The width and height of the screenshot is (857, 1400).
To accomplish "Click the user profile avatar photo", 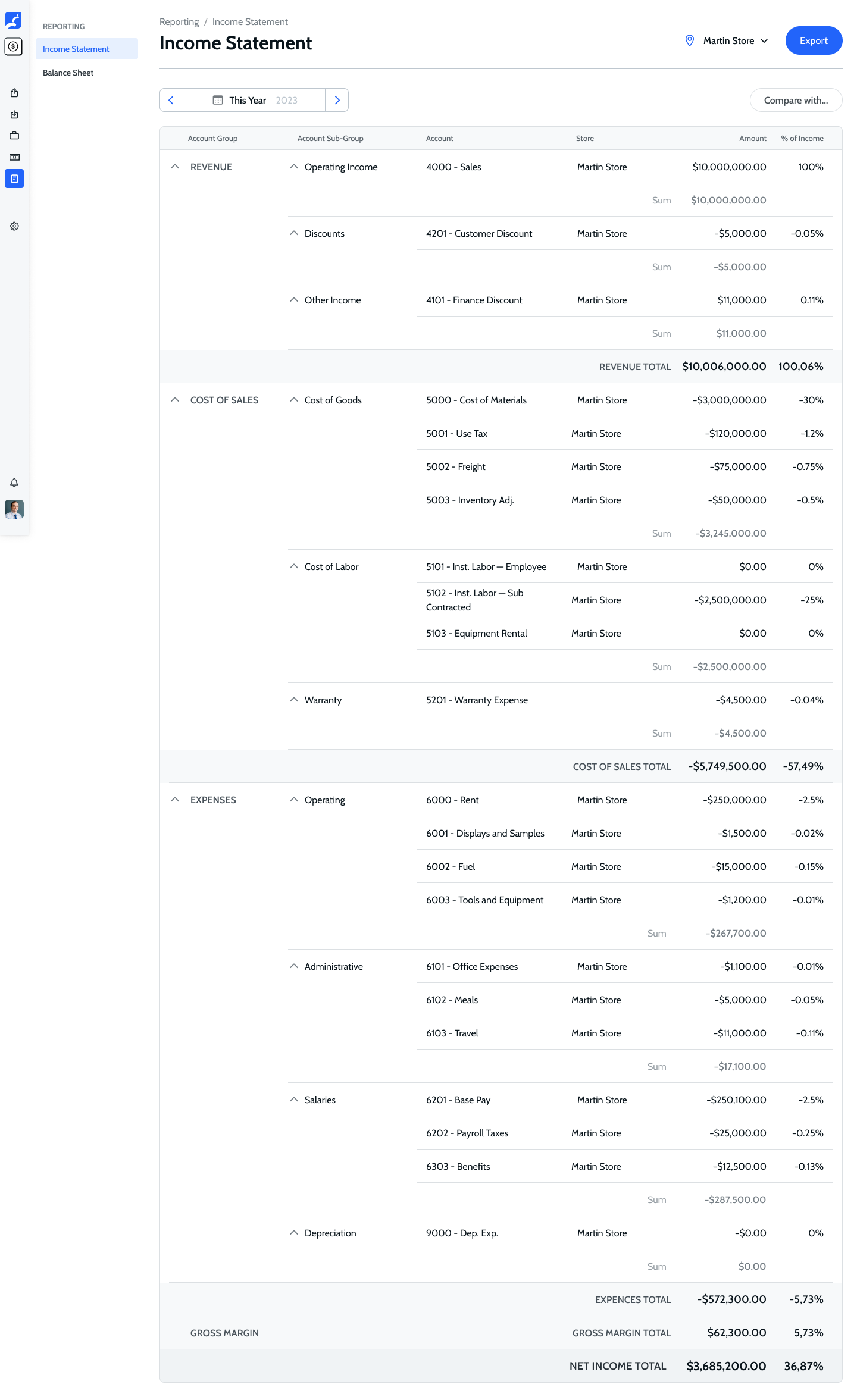I will (x=14, y=509).
